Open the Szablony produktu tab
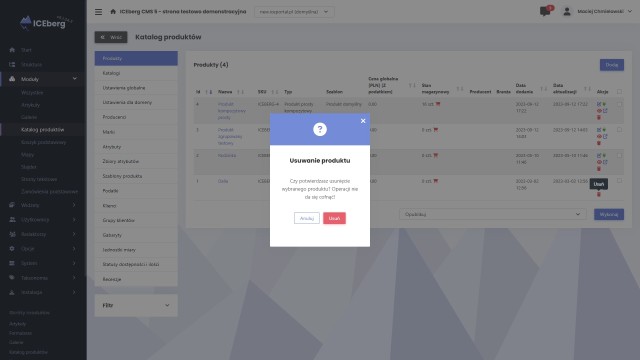The image size is (640, 360). click(136, 176)
